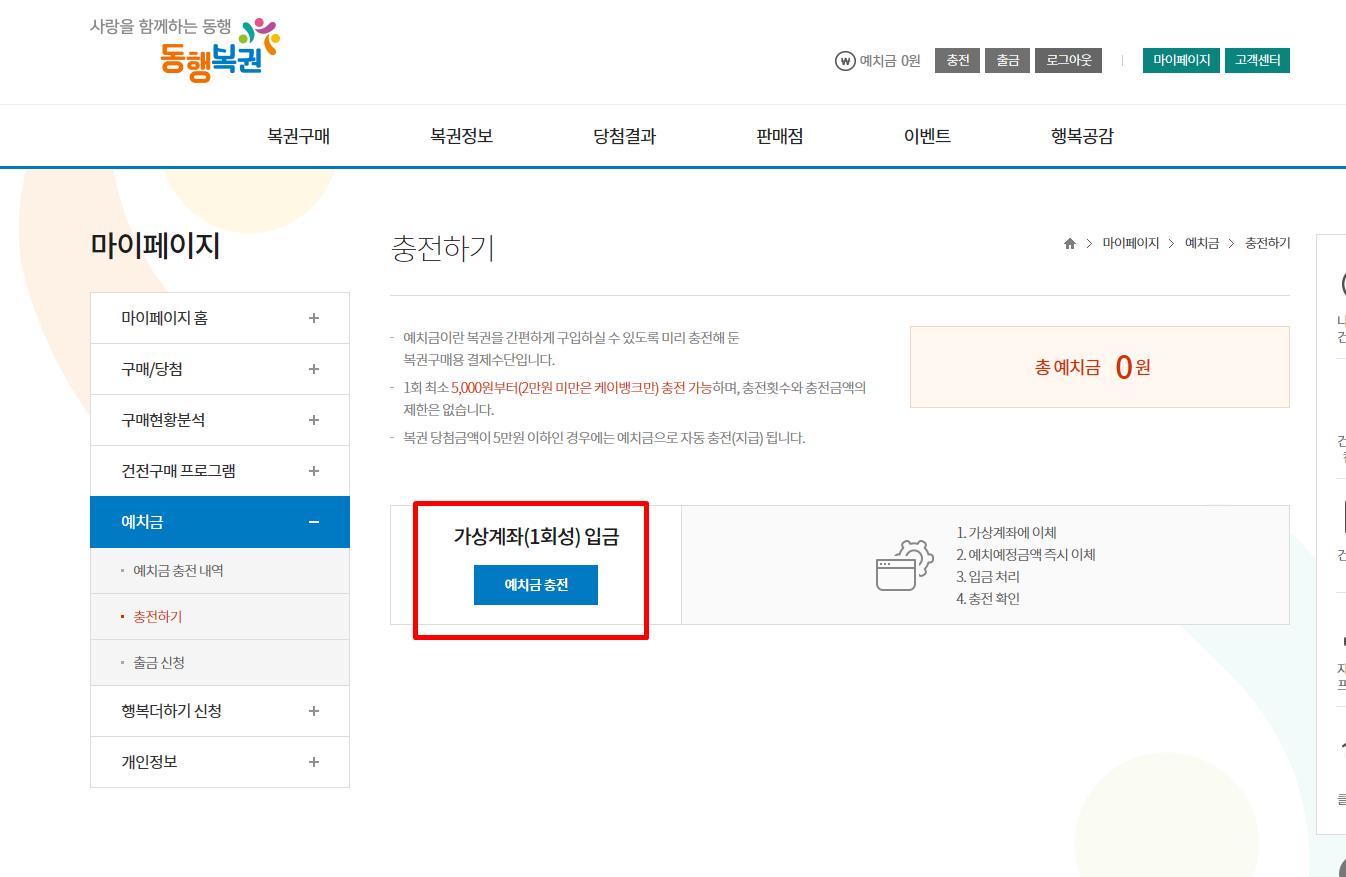Click the 로그아웃 button
Viewport: 1346px width, 877px height.
(1068, 61)
